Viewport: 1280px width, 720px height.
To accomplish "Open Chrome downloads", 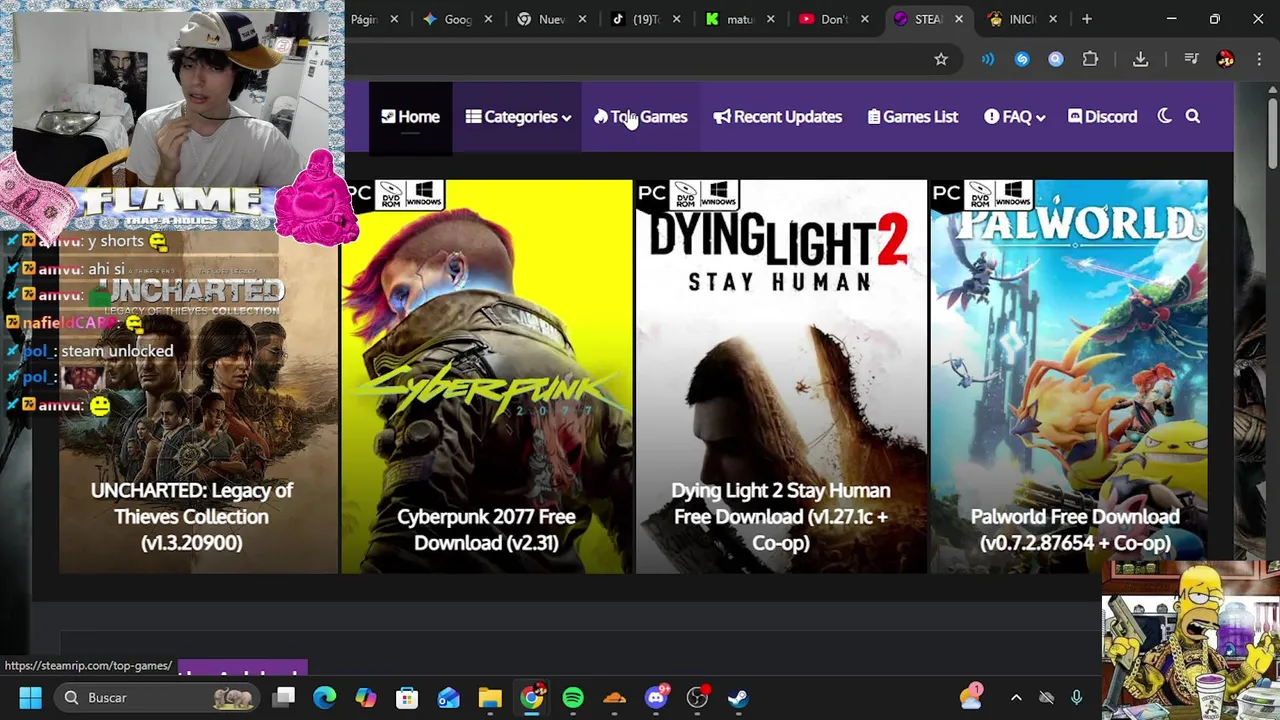I will pos(1140,59).
